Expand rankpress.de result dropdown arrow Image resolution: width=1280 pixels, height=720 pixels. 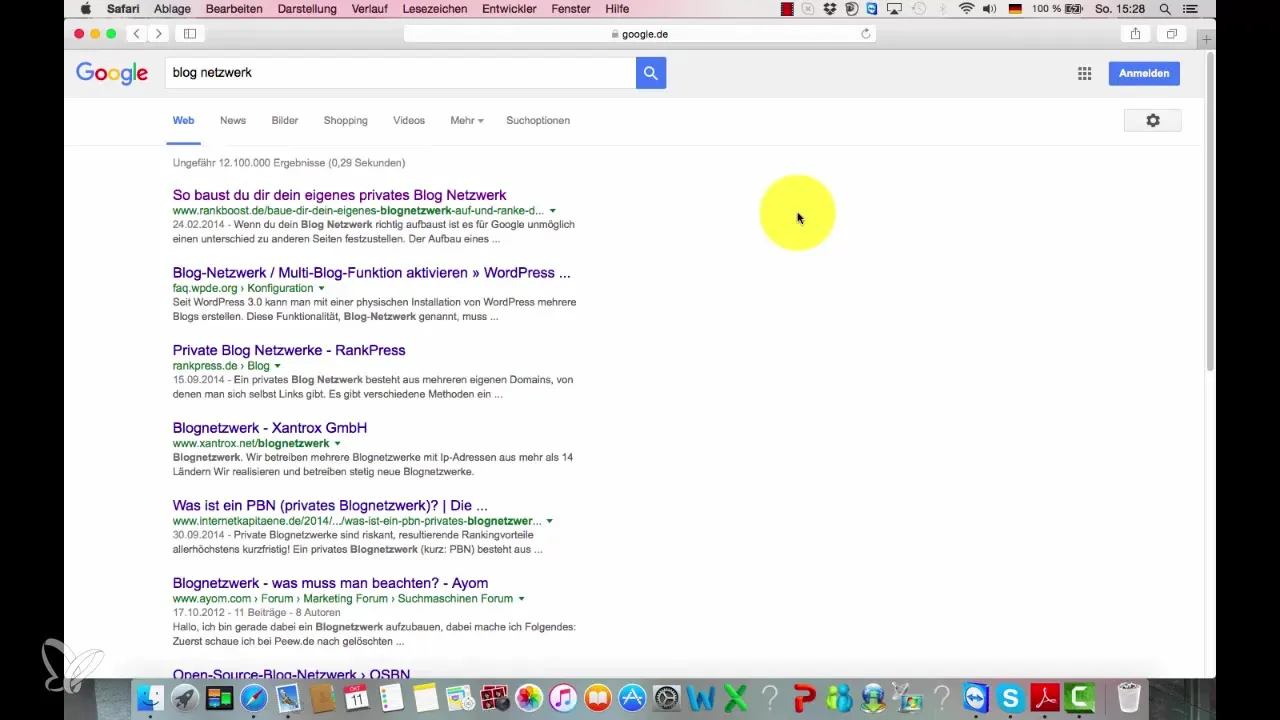click(278, 366)
